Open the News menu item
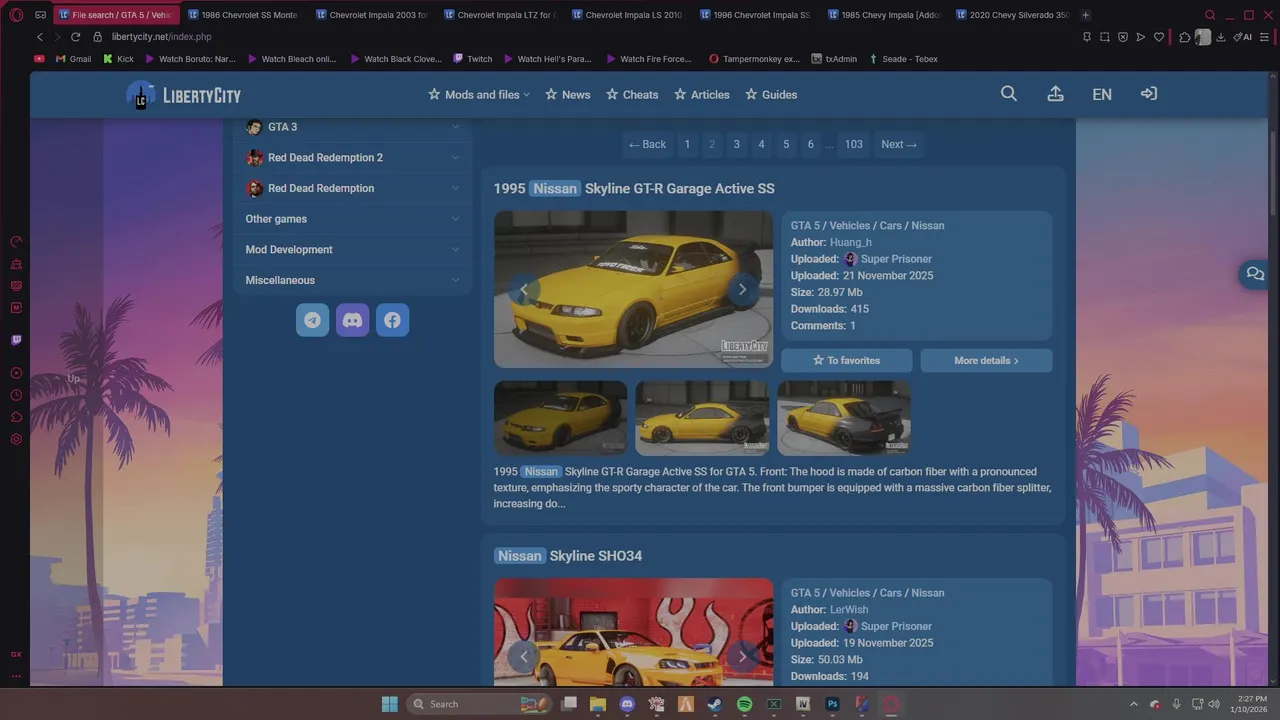Image resolution: width=1280 pixels, height=720 pixels. tap(568, 95)
